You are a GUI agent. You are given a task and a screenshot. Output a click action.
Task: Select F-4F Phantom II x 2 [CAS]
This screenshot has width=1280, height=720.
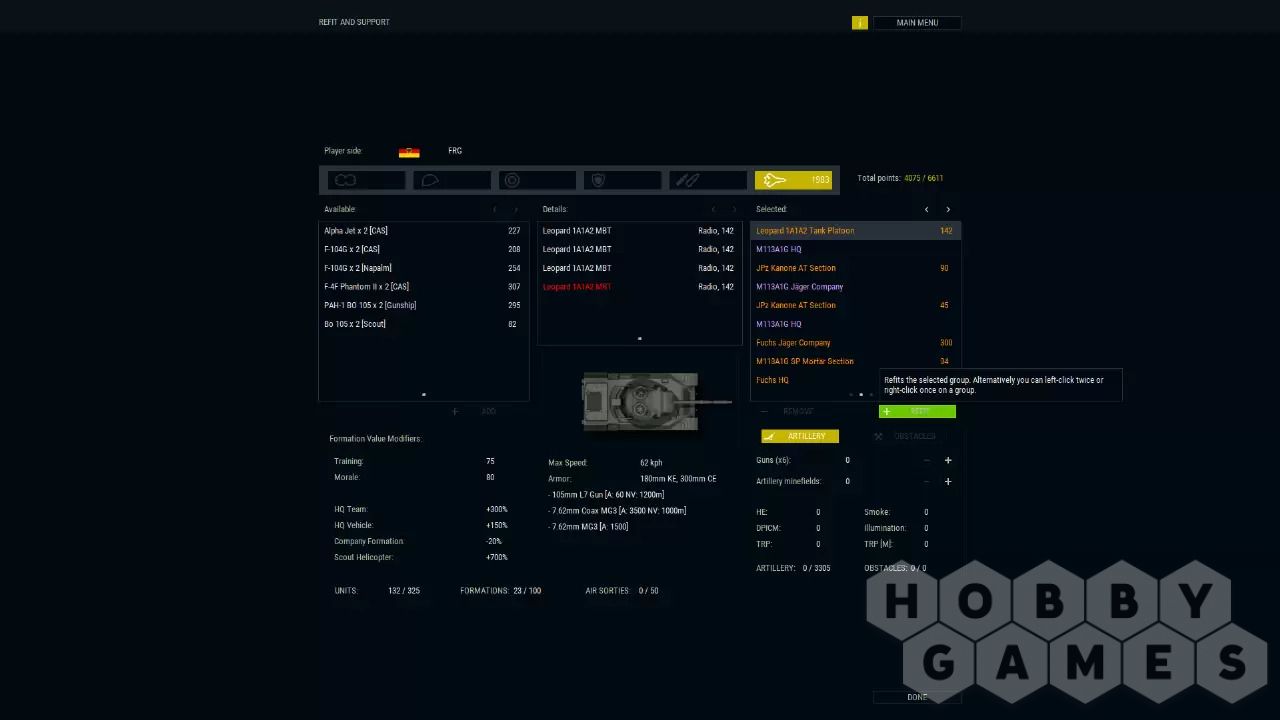(x=423, y=287)
